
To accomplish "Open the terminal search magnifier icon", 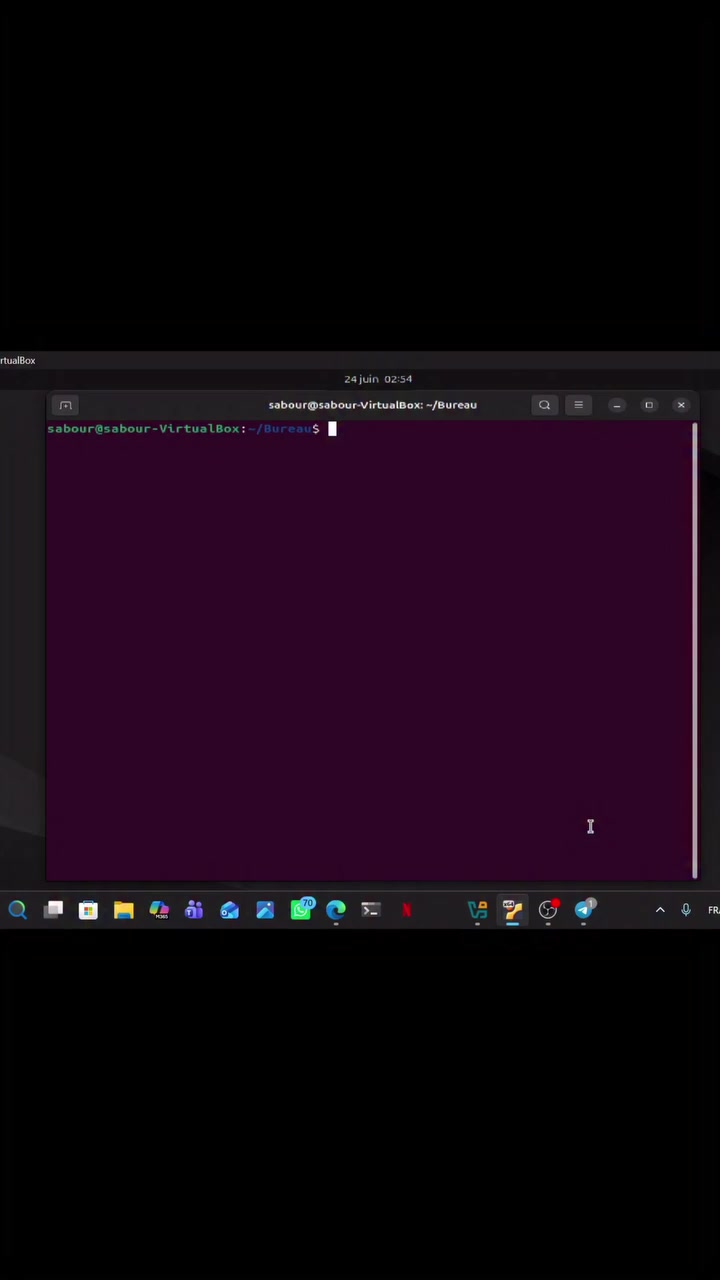I will tap(544, 405).
